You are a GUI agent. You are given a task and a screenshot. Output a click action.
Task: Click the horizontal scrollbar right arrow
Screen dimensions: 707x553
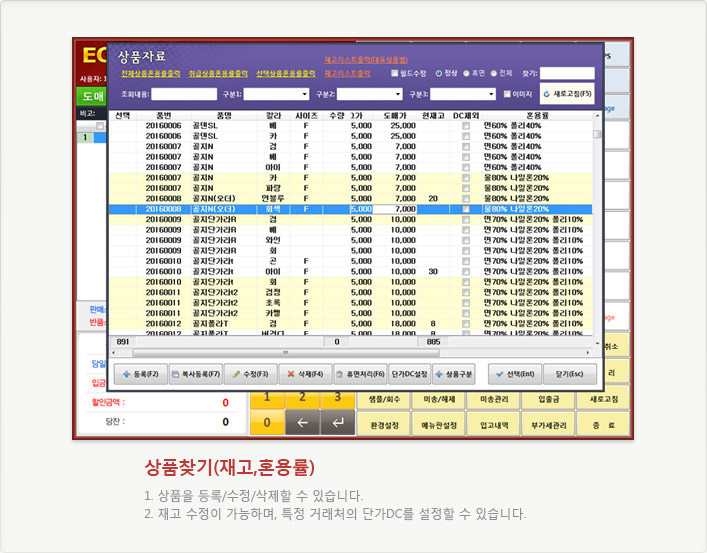588,353
